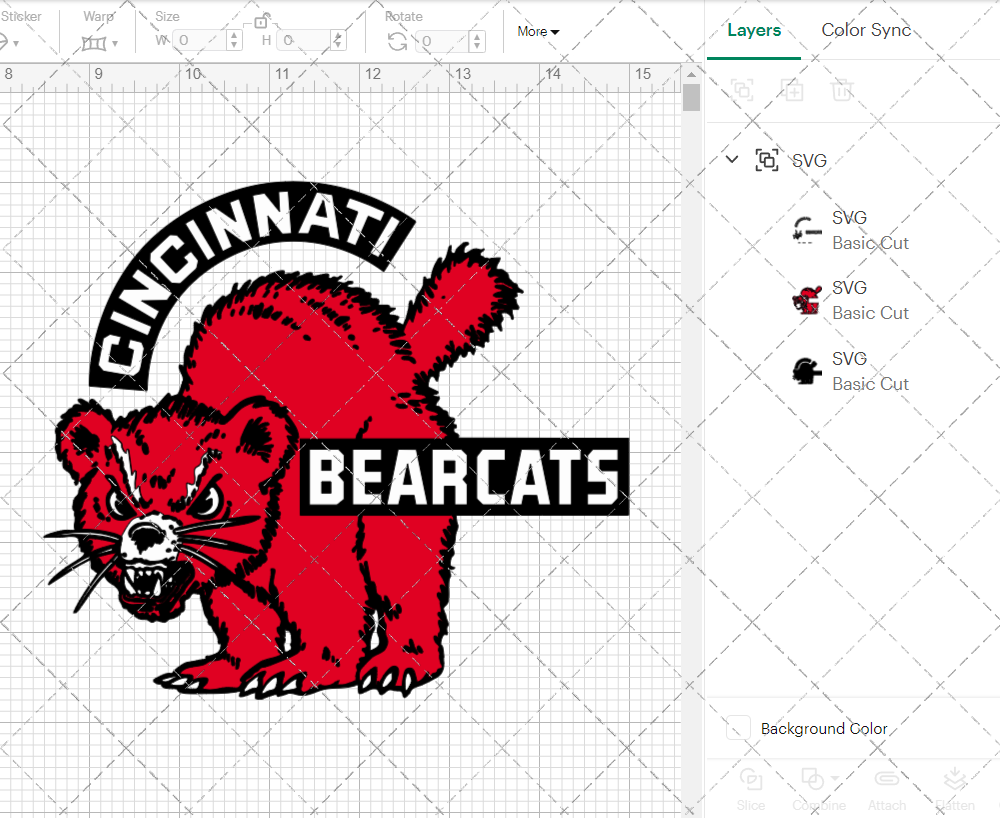Select the Warp tool
The width and height of the screenshot is (1000, 818).
pyautogui.click(x=96, y=42)
